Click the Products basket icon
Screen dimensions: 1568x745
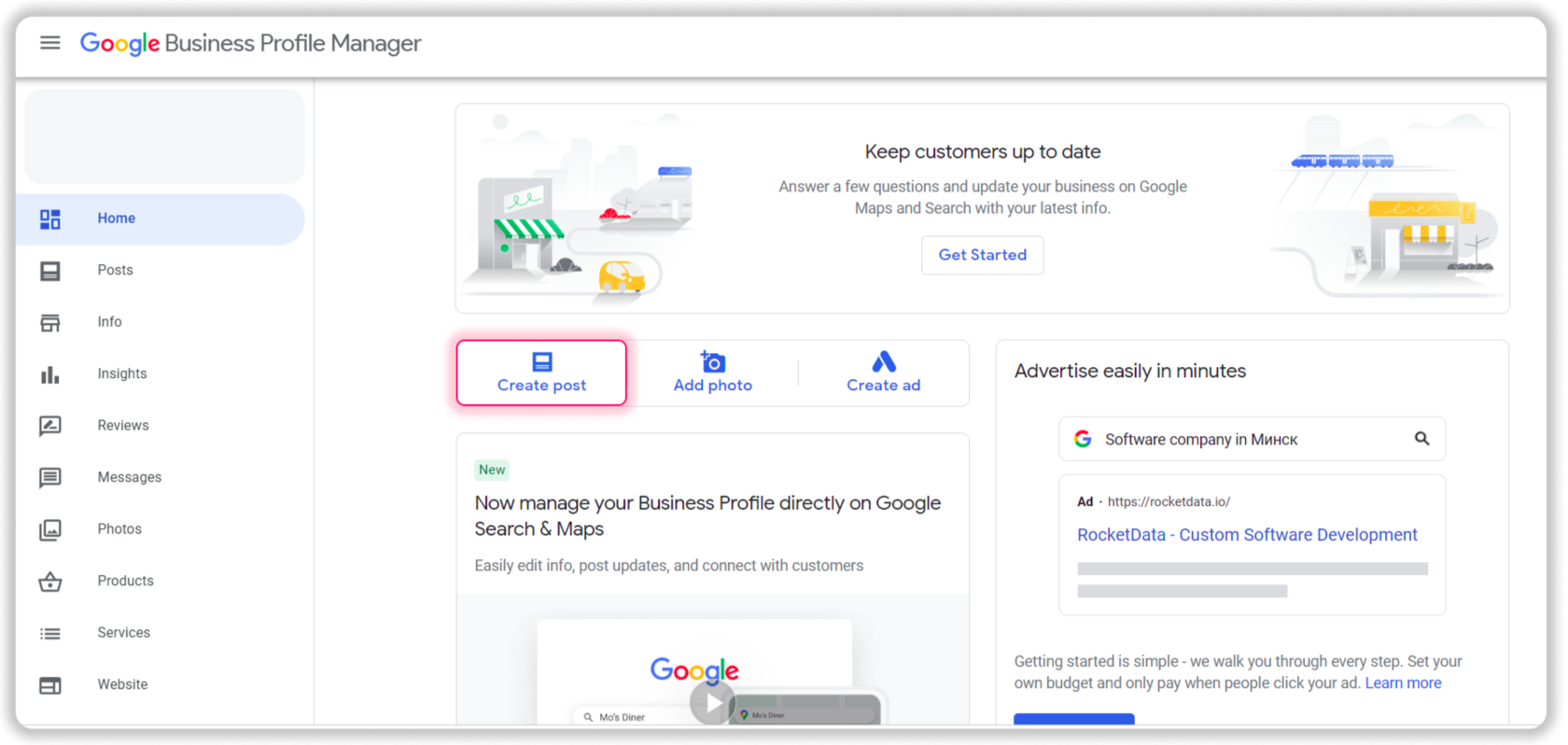(50, 582)
